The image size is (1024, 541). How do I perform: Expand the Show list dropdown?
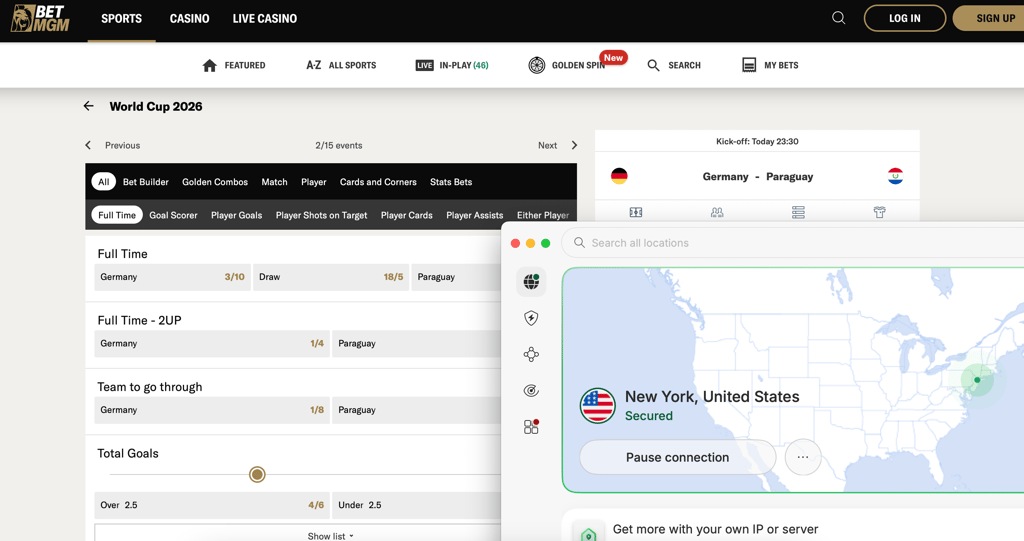[x=330, y=536]
